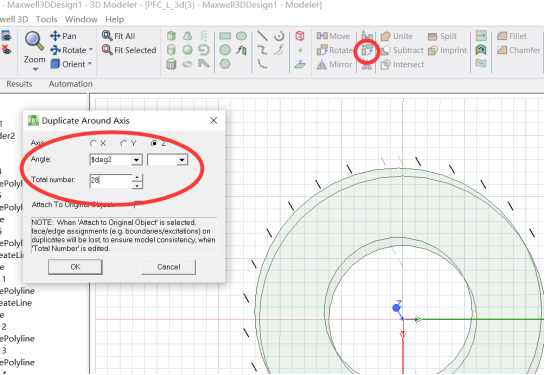Select the Three Point Arc tool
This screenshot has width=545, height=375.
click(262, 64)
